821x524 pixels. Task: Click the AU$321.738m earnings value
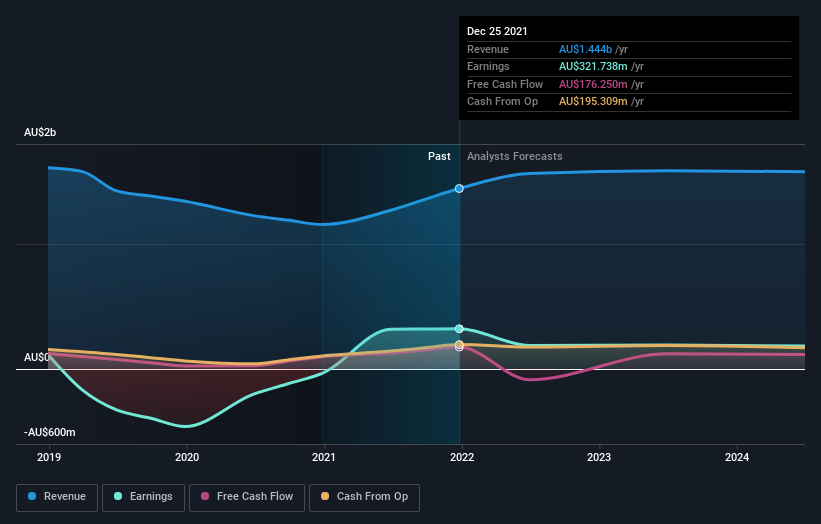click(593, 66)
